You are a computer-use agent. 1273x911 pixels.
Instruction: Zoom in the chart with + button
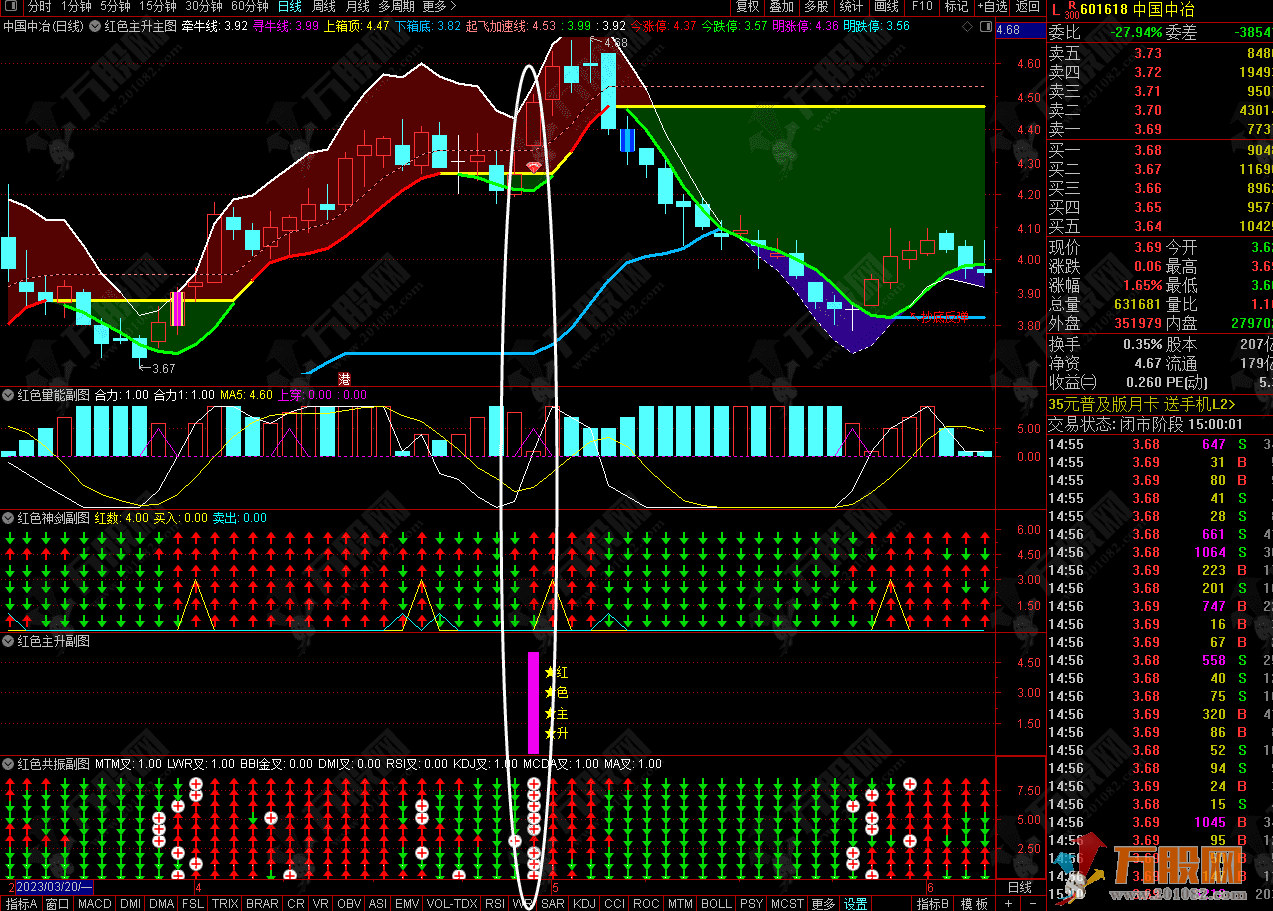pyautogui.click(x=1008, y=903)
